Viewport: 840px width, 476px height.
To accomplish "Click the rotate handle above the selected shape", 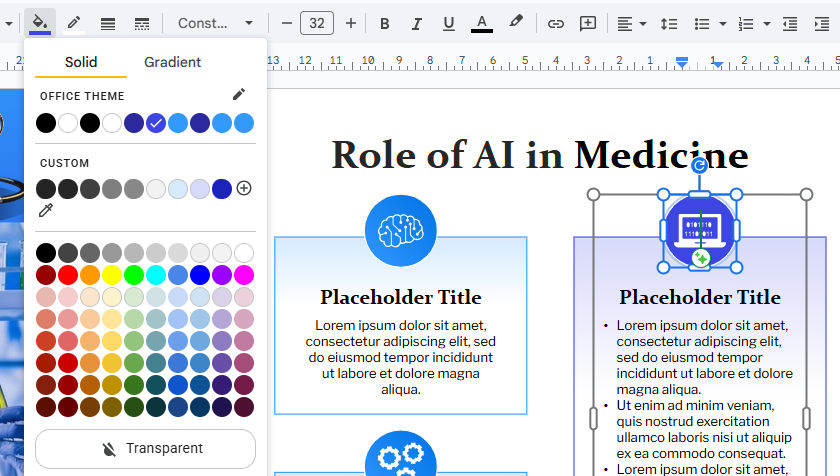I will [700, 166].
